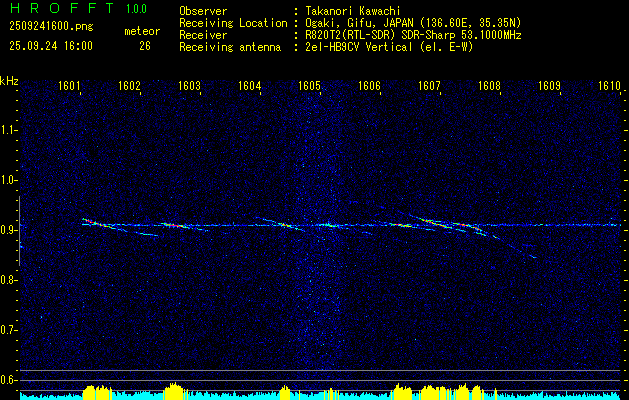Click the 1601 time marker
This screenshot has width=629, height=400.
[x=69, y=85]
